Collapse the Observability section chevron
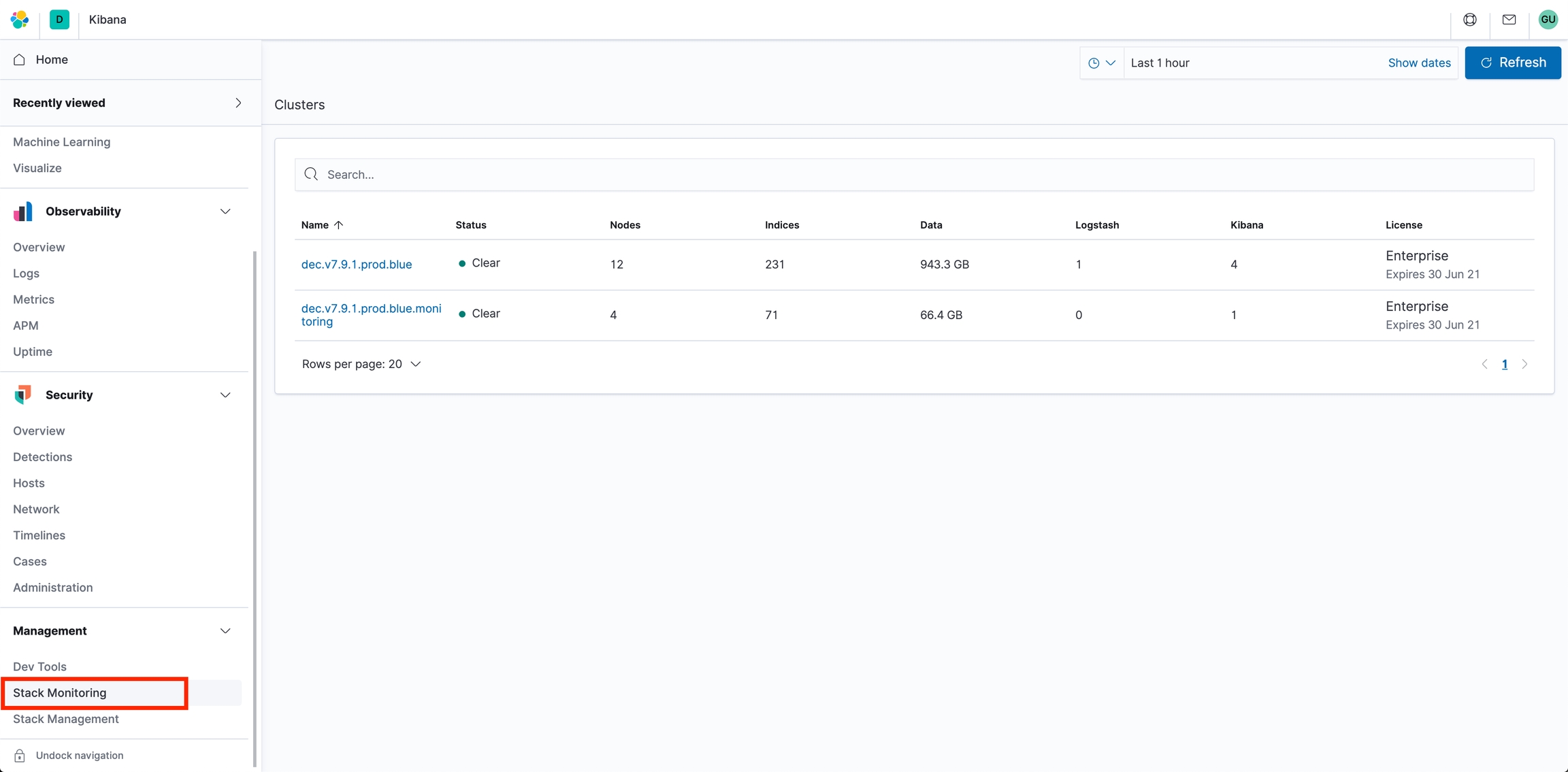Image resolution: width=1568 pixels, height=772 pixels. pyautogui.click(x=225, y=212)
